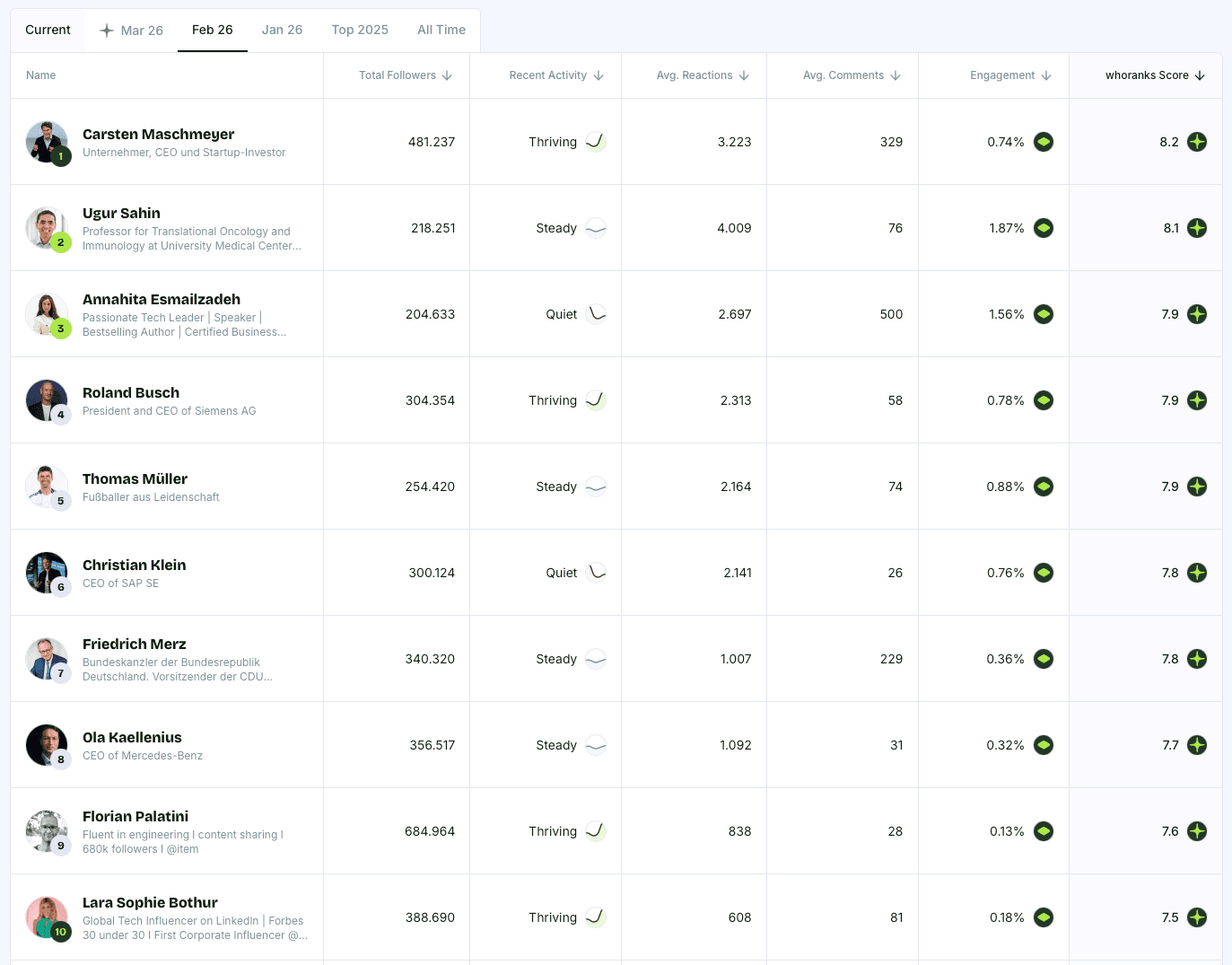The width and height of the screenshot is (1232, 965).
Task: Click the Thriving activity sparkline for Carsten Maschmeyer
Action: pyautogui.click(x=594, y=142)
